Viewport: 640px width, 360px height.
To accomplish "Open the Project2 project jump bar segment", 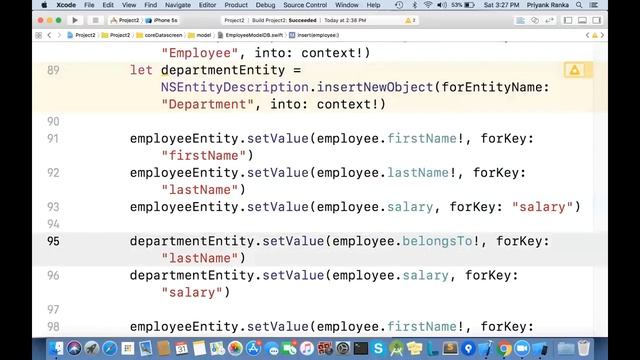I will (81, 35).
